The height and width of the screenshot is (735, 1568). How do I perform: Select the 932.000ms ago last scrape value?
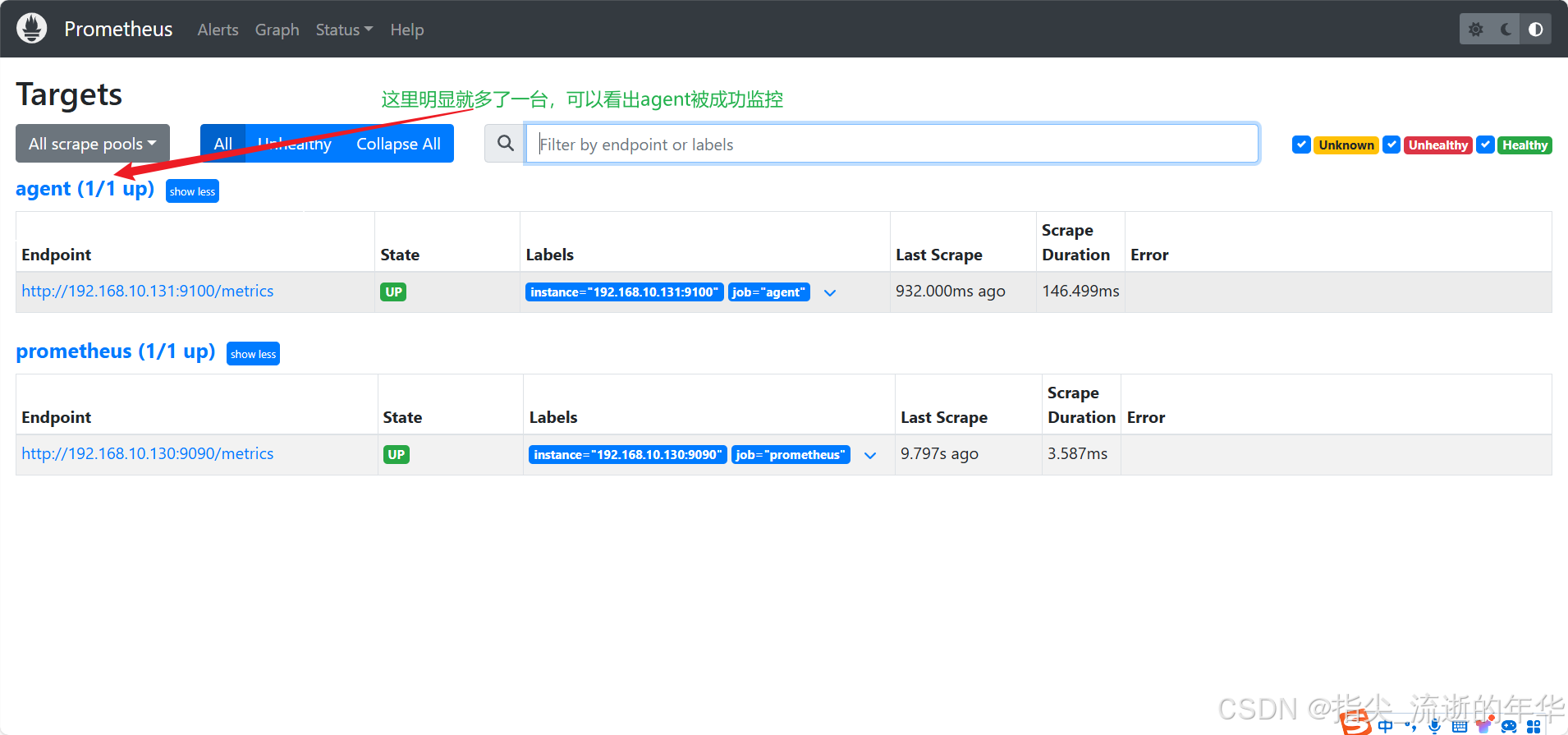[951, 291]
